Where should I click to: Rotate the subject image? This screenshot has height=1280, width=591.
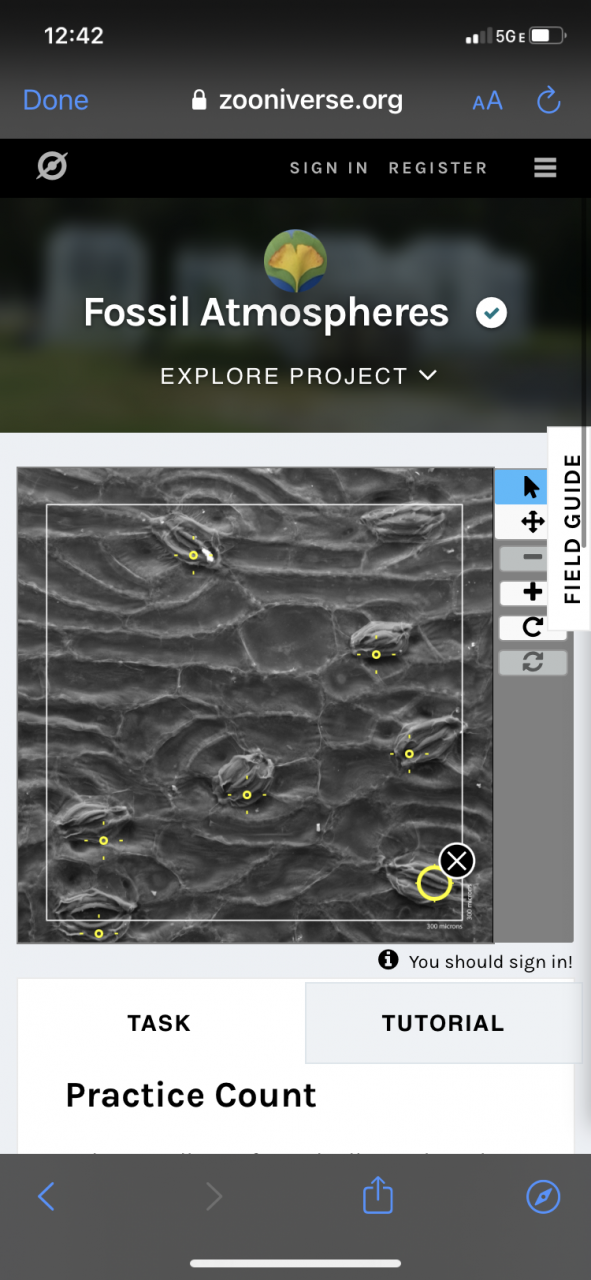(532, 627)
